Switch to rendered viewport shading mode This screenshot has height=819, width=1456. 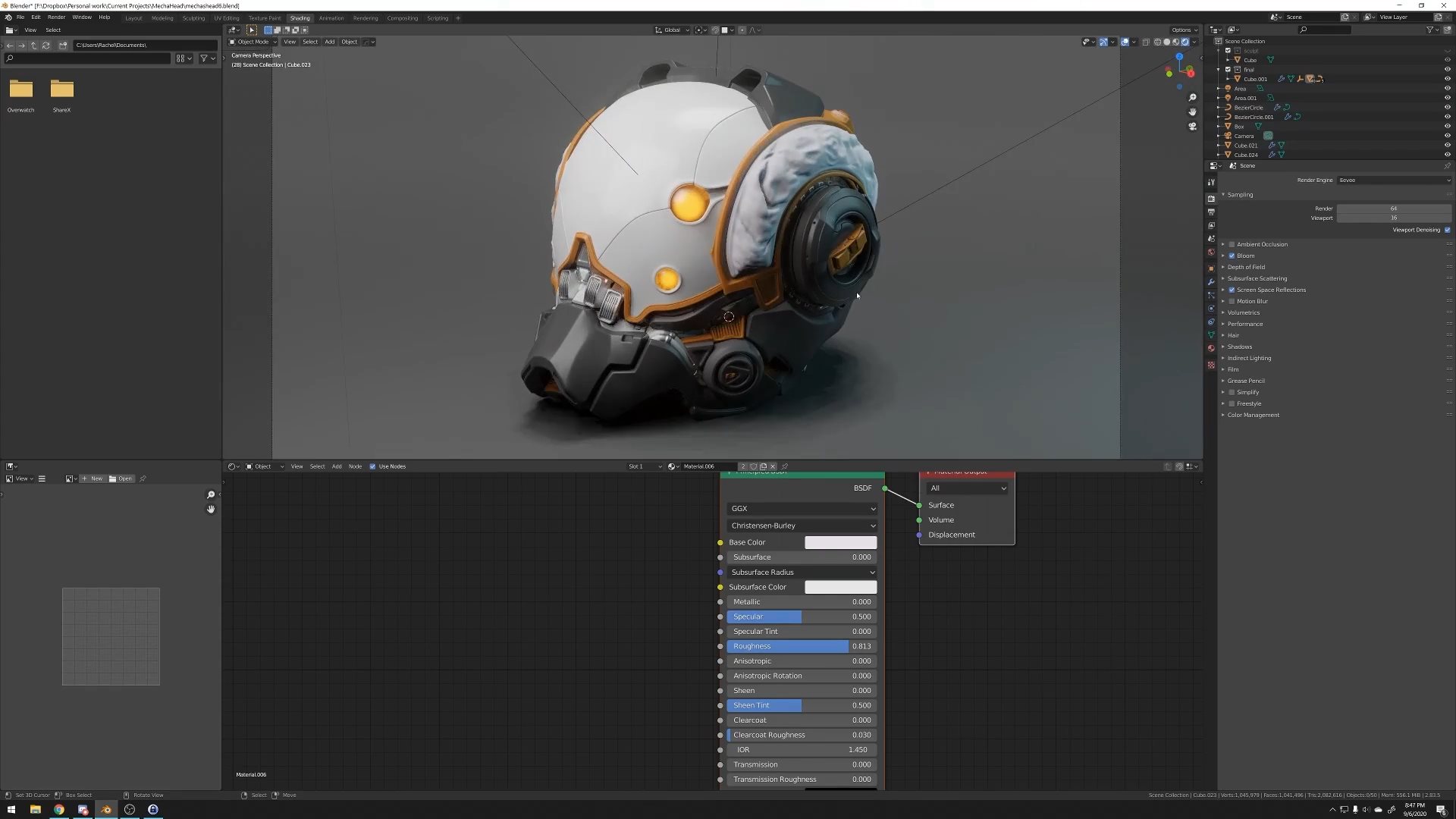1185,42
